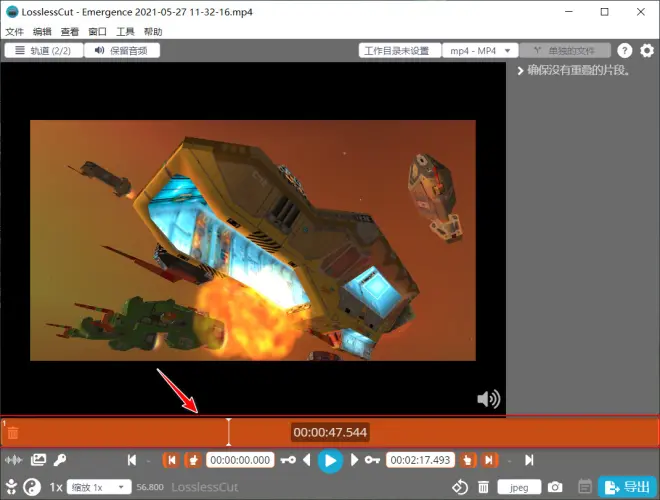Set cut end to current position
This screenshot has height=500, width=660.
pyautogui.click(x=468, y=460)
